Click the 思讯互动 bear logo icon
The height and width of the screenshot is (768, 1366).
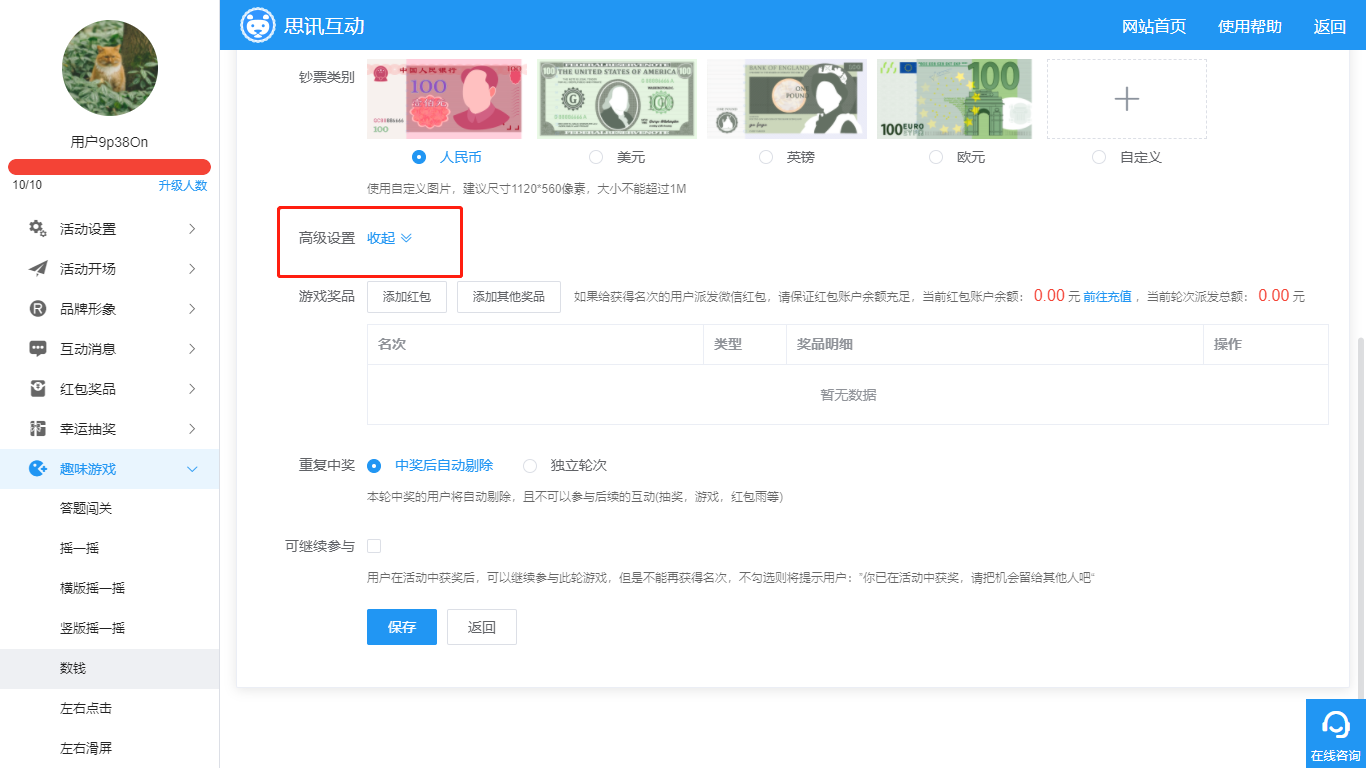(x=258, y=25)
